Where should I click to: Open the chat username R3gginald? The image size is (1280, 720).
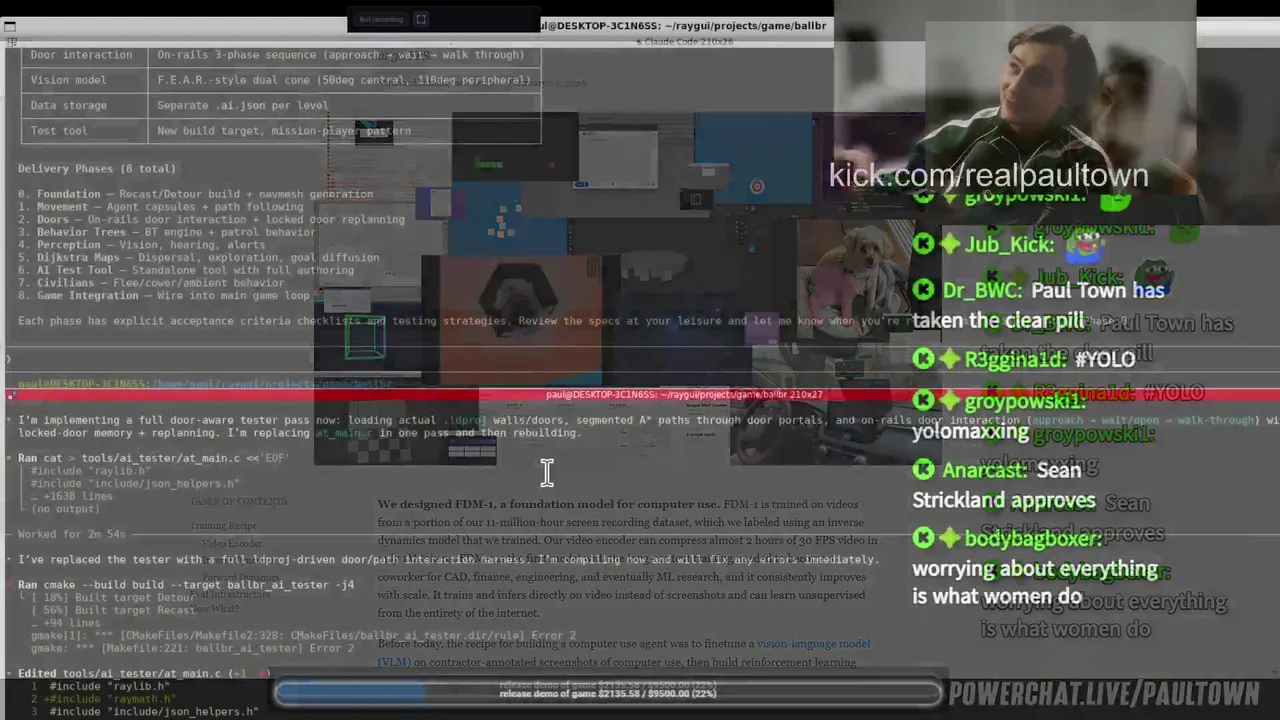pyautogui.click(x=1016, y=360)
